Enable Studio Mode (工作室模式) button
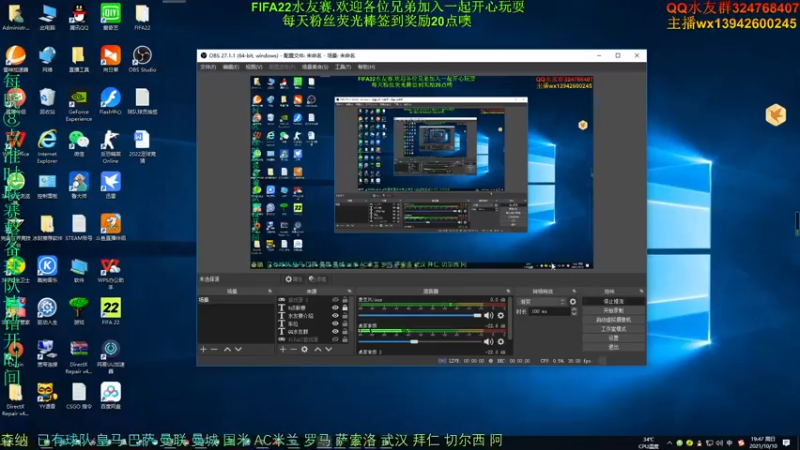The width and height of the screenshot is (800, 450). [x=613, y=329]
